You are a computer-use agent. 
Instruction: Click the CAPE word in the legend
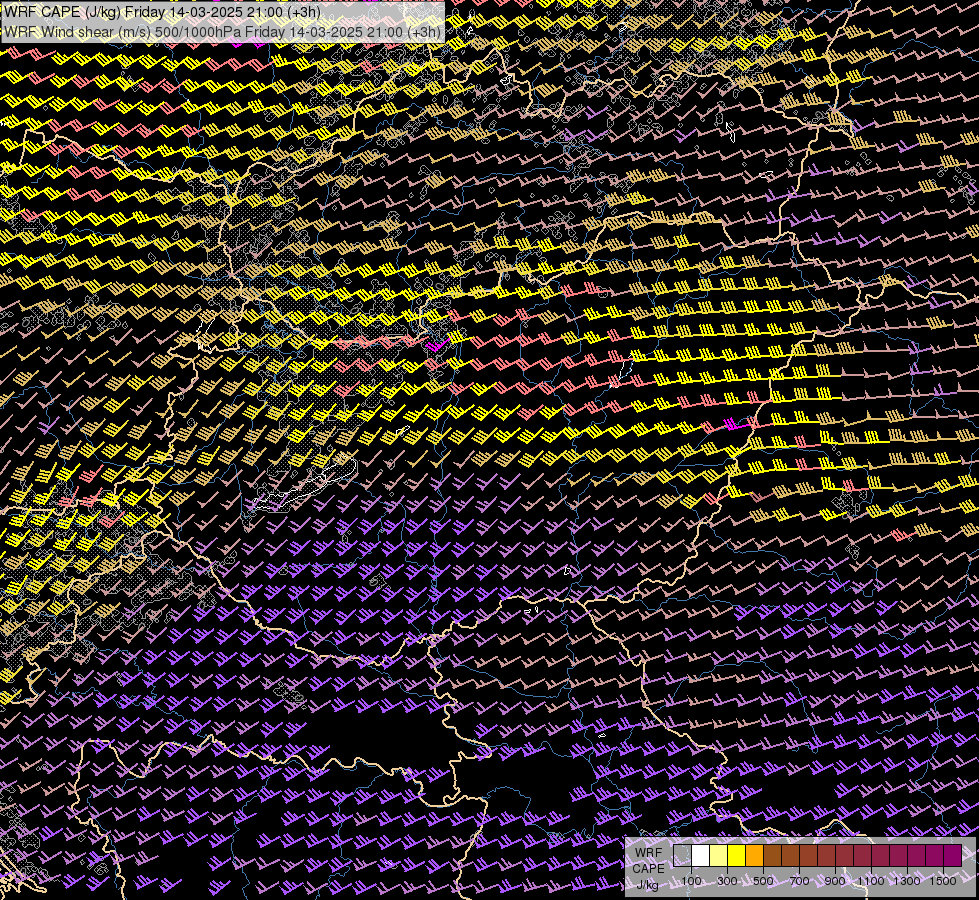click(x=648, y=869)
